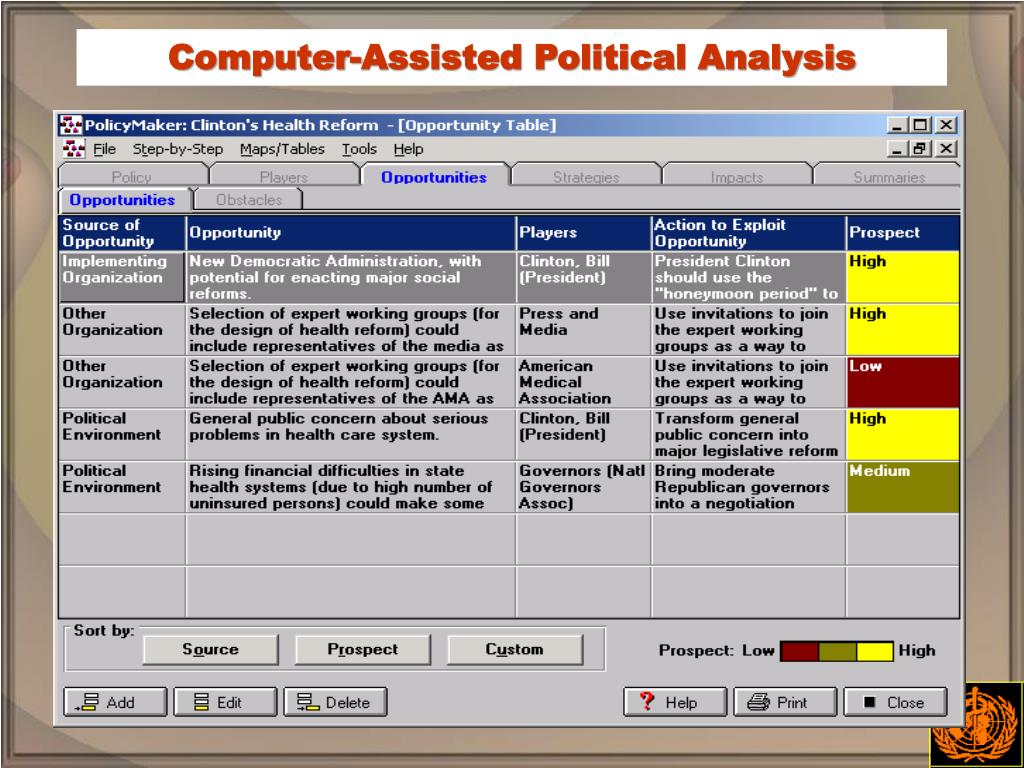Sort the table by Source
Viewport: 1024px width, 768px height.
point(210,649)
